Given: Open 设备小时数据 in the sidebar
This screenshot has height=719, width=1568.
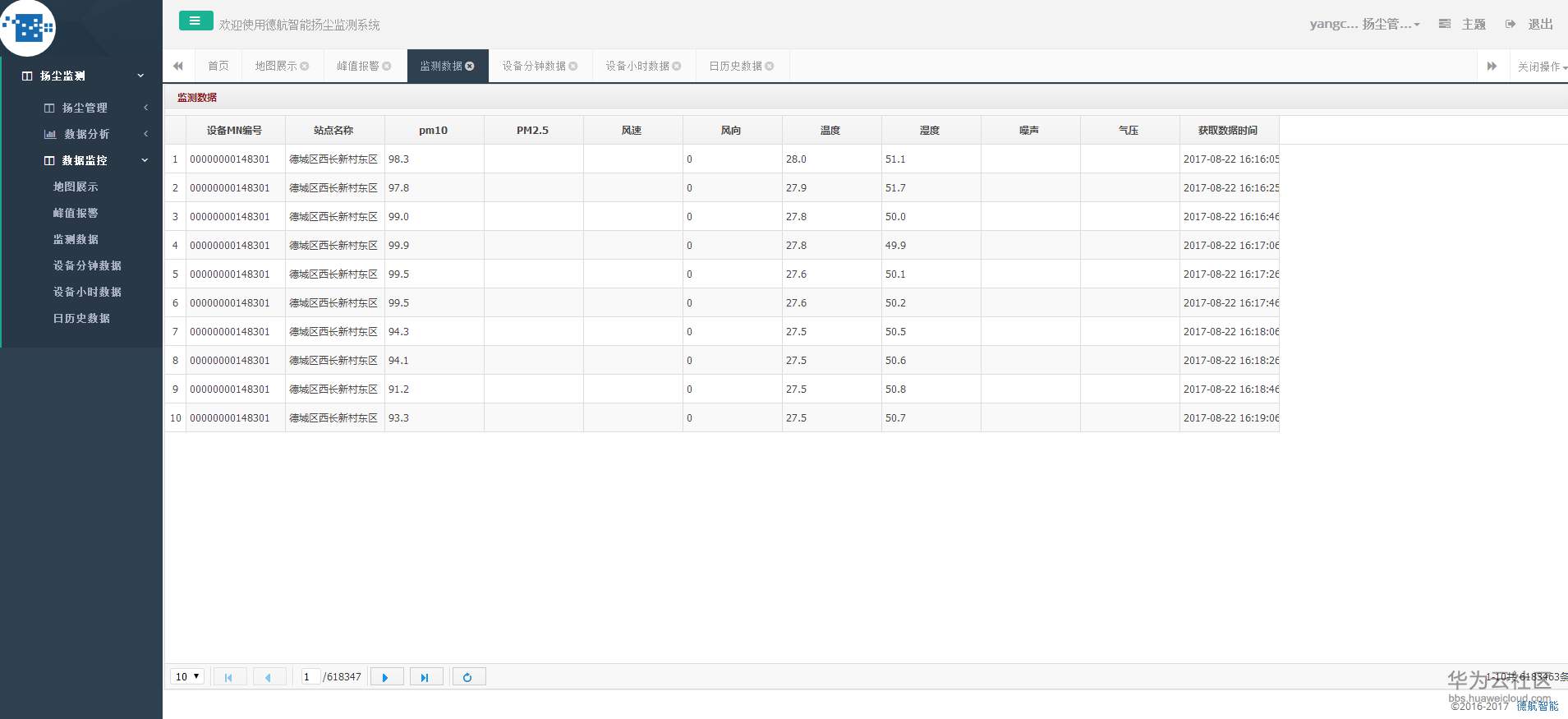Looking at the screenshot, I should coord(87,293).
